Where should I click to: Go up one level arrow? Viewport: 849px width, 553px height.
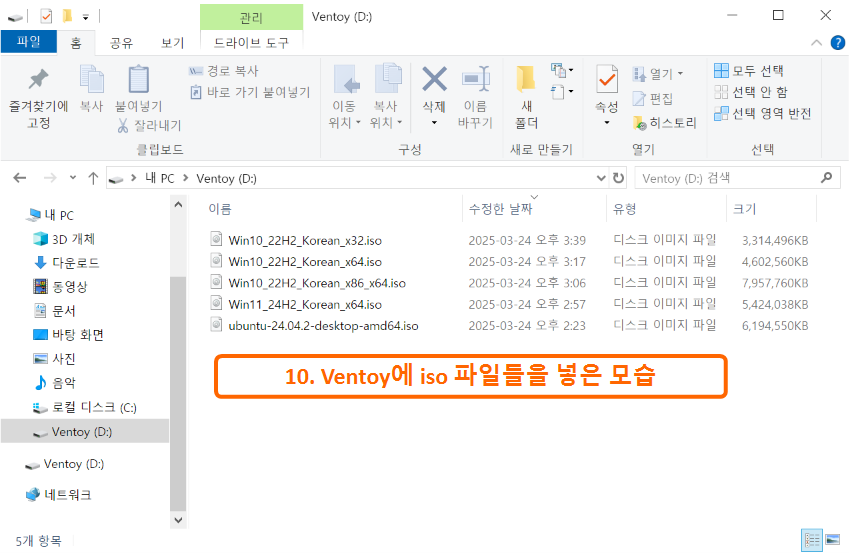93,178
